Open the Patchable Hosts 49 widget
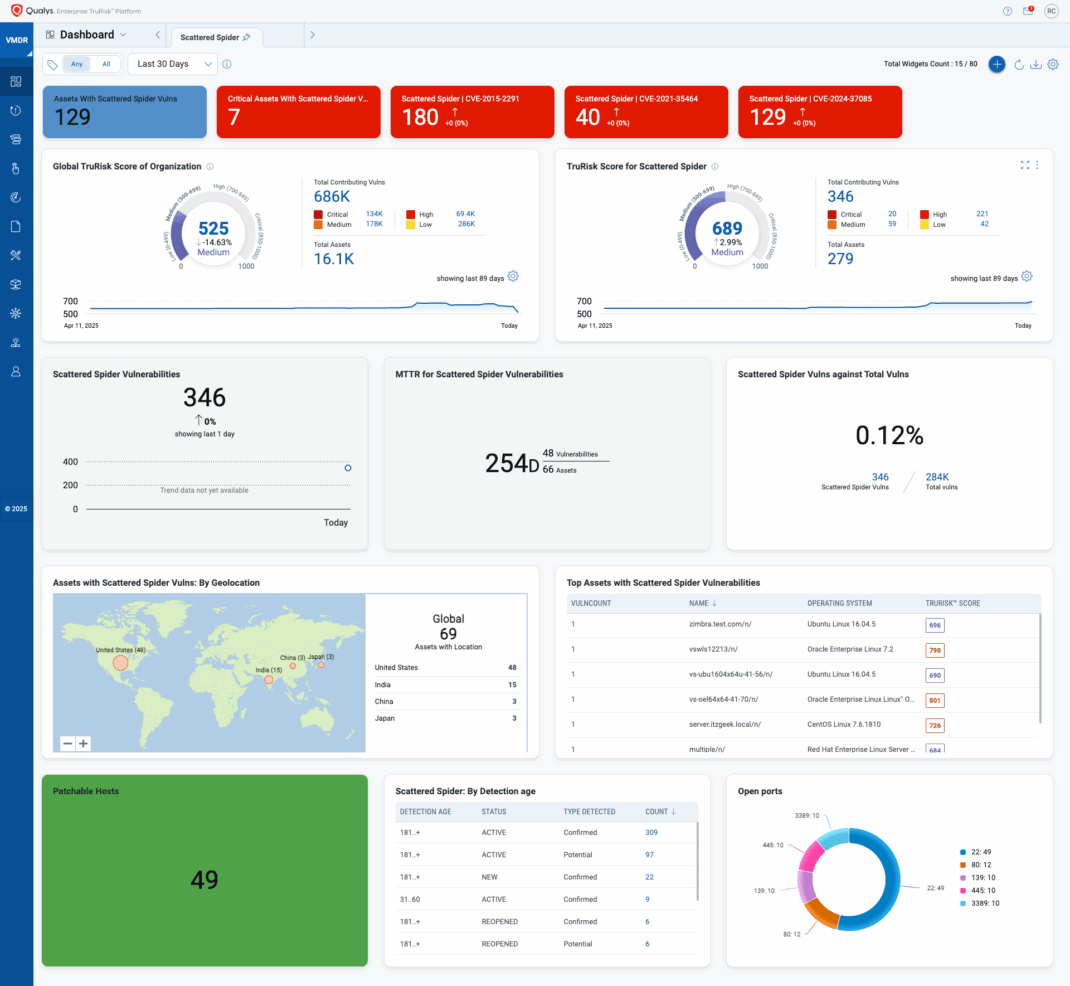Viewport: 1070px width, 986px height. (x=205, y=871)
